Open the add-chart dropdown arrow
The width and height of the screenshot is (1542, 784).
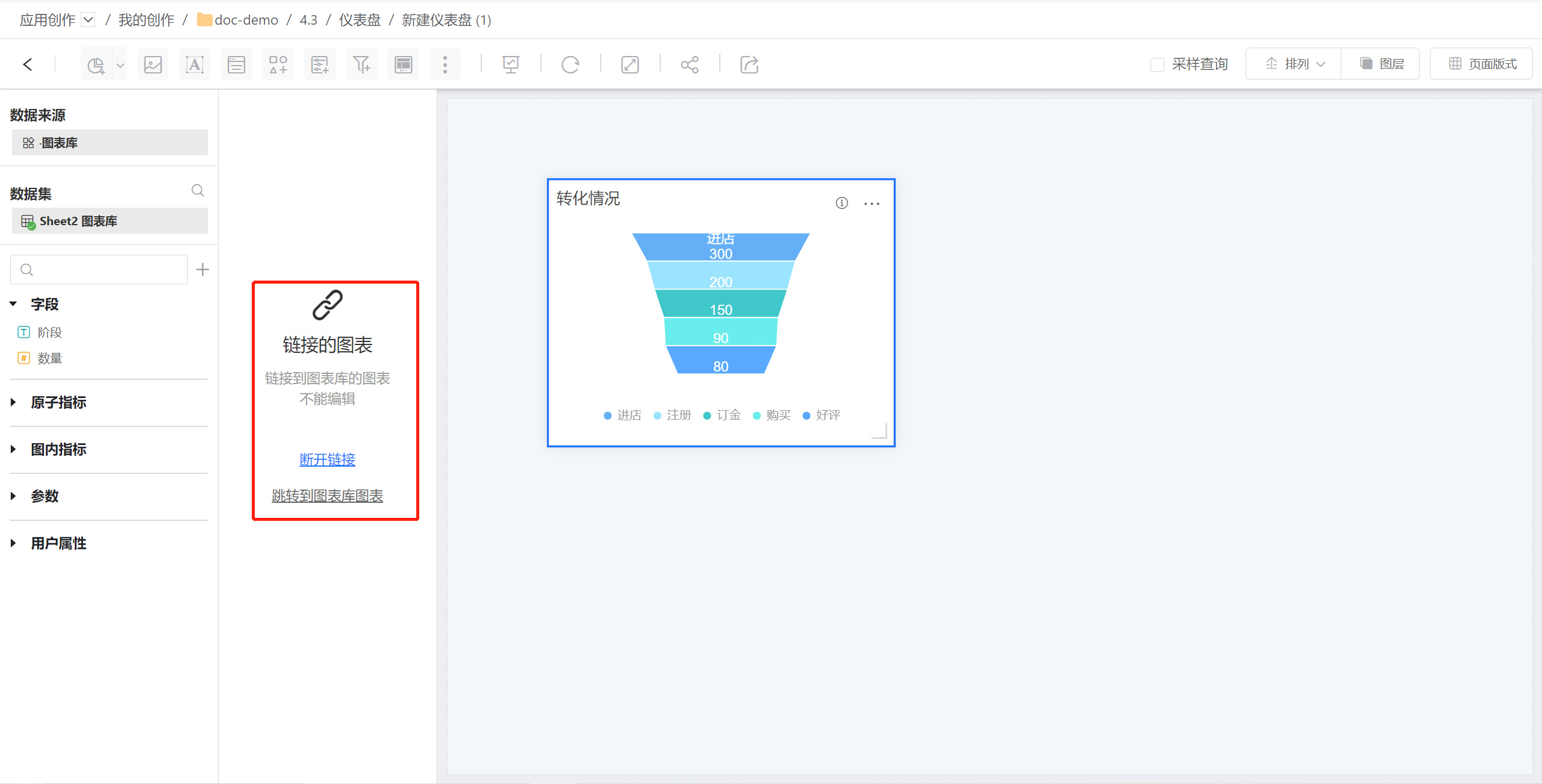point(120,65)
